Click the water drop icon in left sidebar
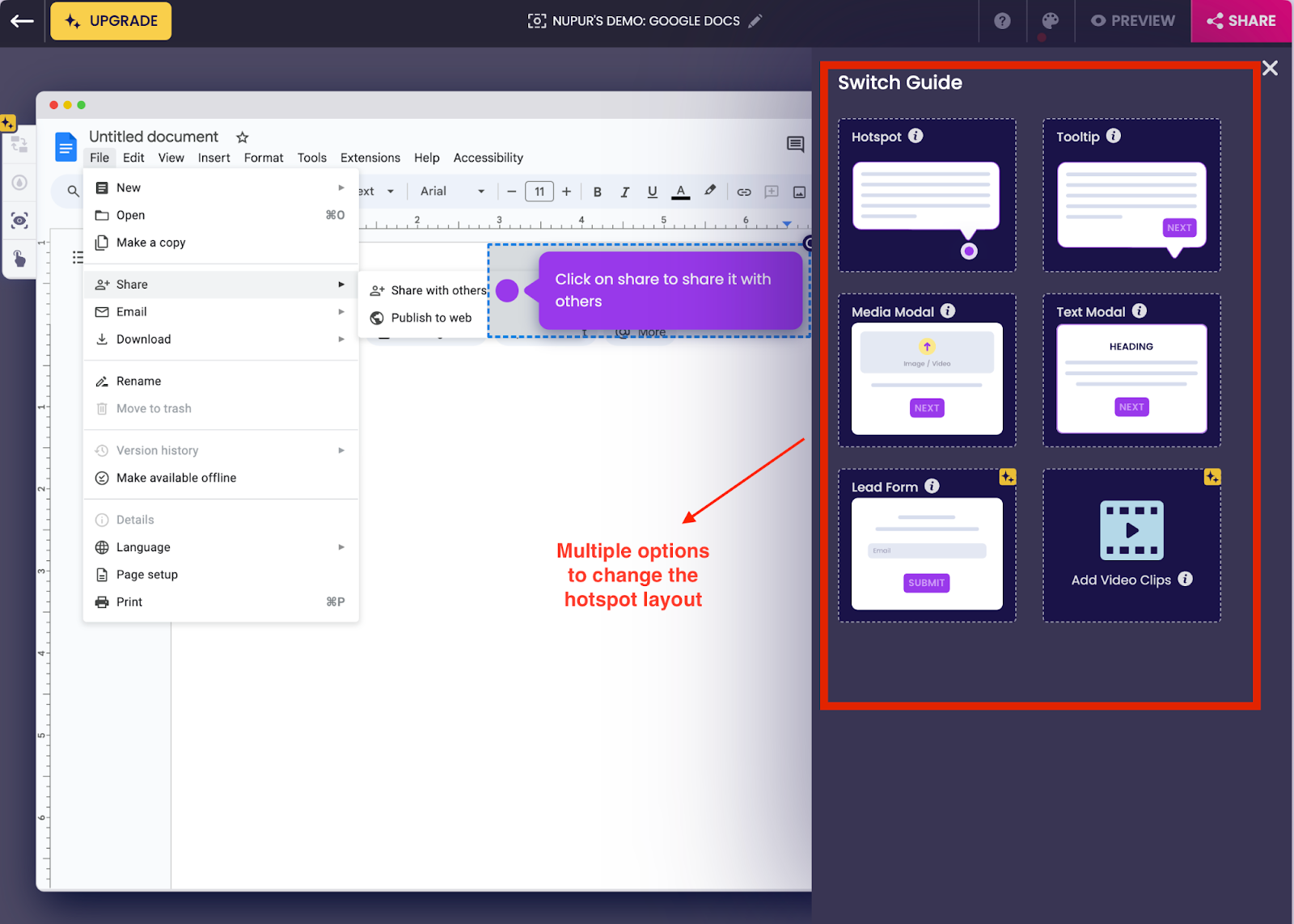The height and width of the screenshot is (924, 1294). pos(19,183)
